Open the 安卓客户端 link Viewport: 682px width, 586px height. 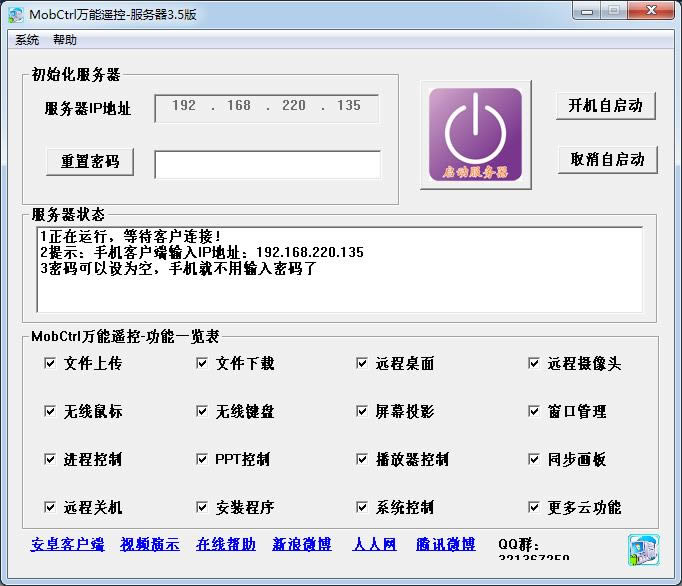[67, 545]
